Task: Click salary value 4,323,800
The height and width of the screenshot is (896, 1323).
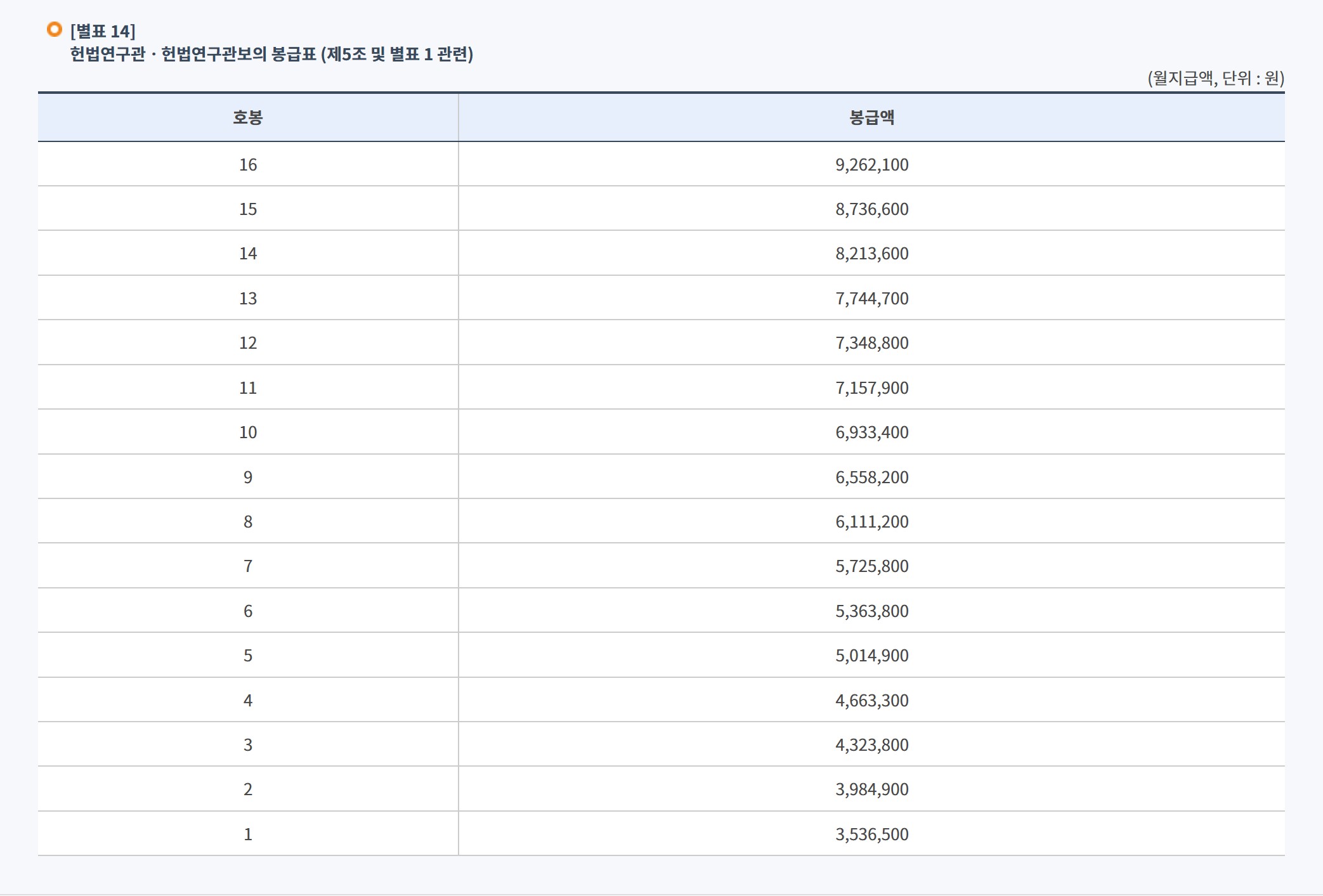Action: point(871,745)
